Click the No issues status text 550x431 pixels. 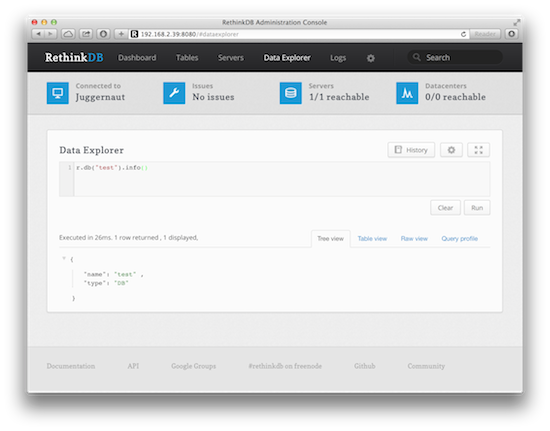[x=213, y=97]
